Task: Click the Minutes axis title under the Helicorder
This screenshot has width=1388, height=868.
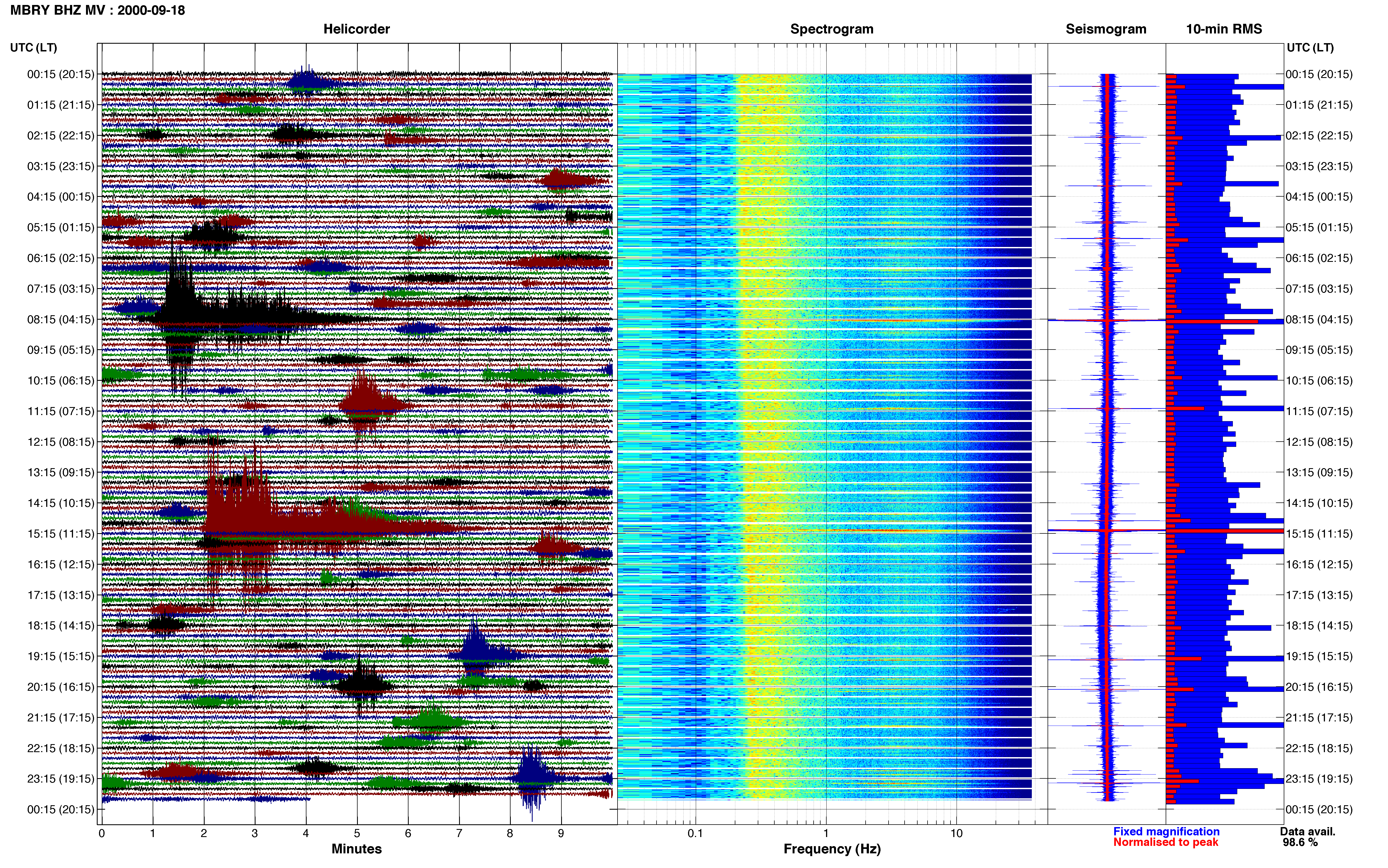Action: tap(356, 848)
